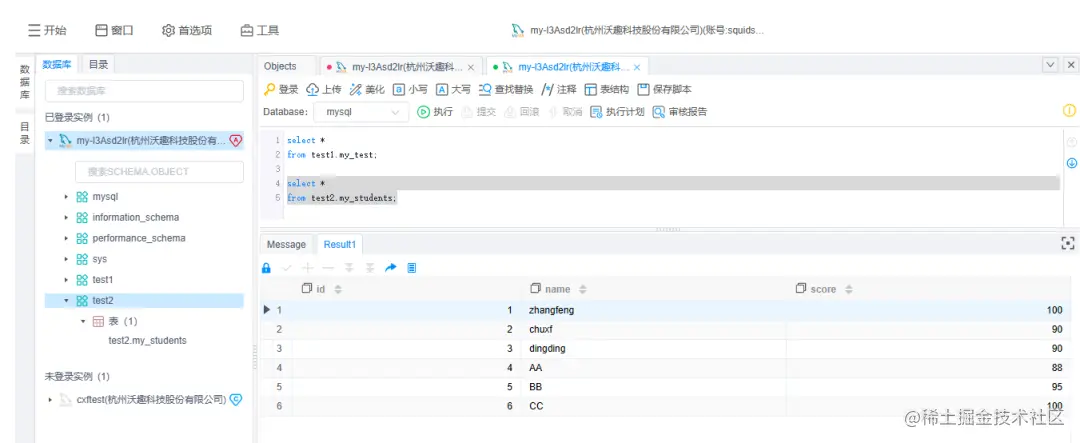Open the 执行计划 execution plan

pyautogui.click(x=617, y=112)
